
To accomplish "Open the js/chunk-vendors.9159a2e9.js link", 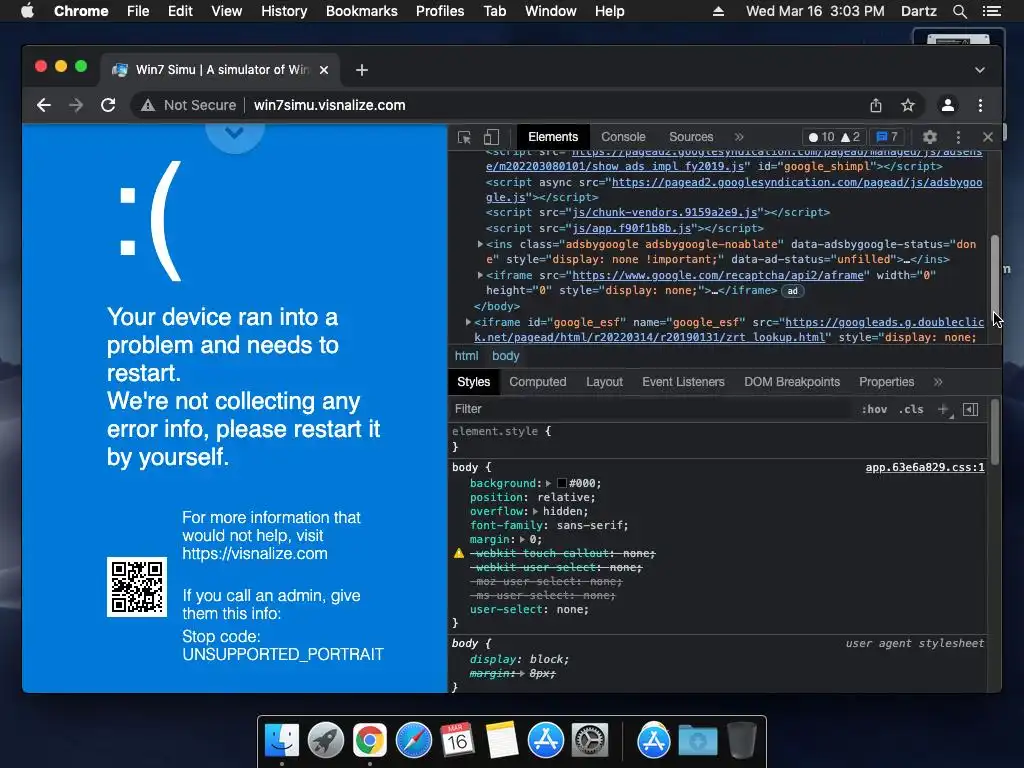I will click(665, 212).
